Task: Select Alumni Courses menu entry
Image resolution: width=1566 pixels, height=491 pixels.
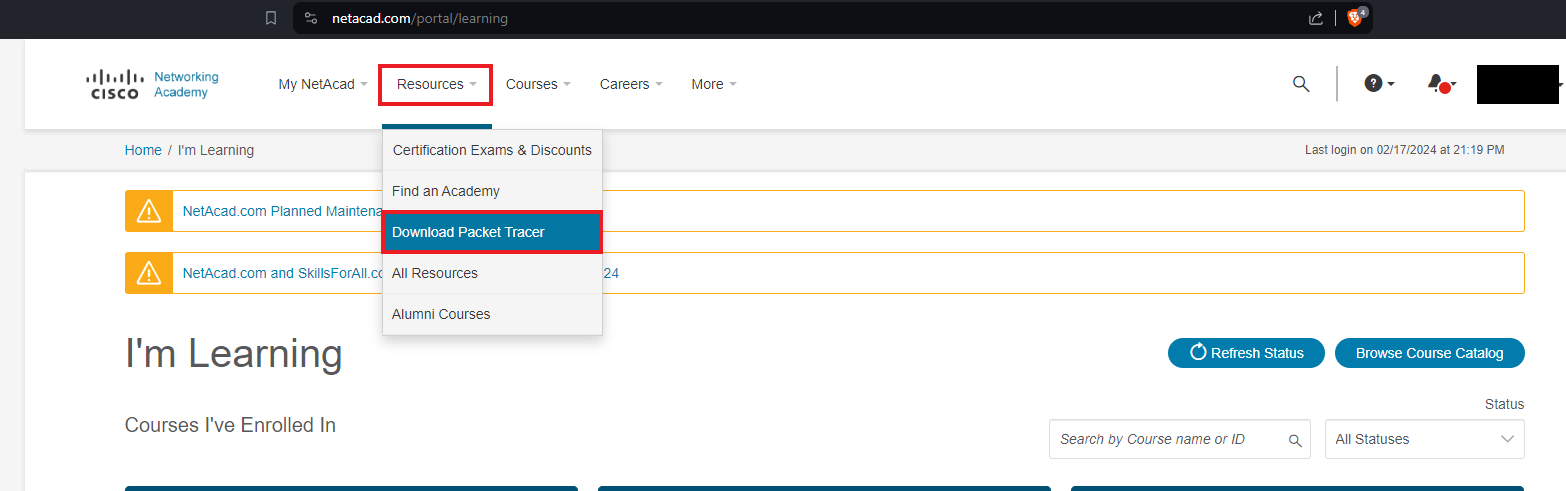Action: pos(492,314)
